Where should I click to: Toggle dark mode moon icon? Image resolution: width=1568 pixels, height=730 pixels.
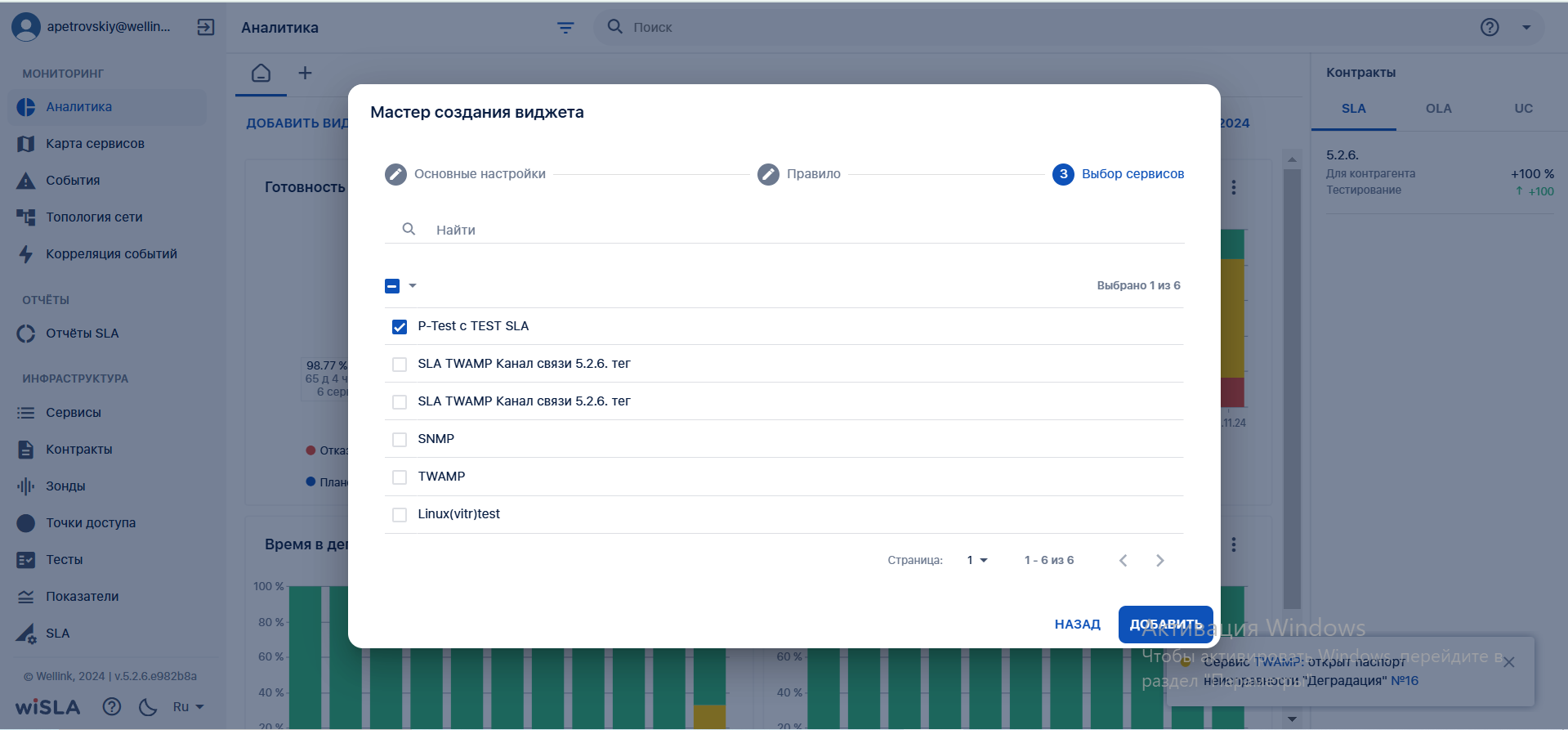point(148,706)
